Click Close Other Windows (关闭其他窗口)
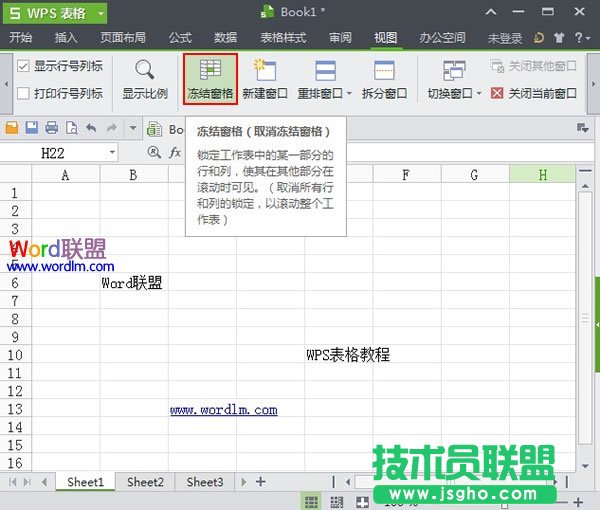Screen dimensions: 600x510 533,66
